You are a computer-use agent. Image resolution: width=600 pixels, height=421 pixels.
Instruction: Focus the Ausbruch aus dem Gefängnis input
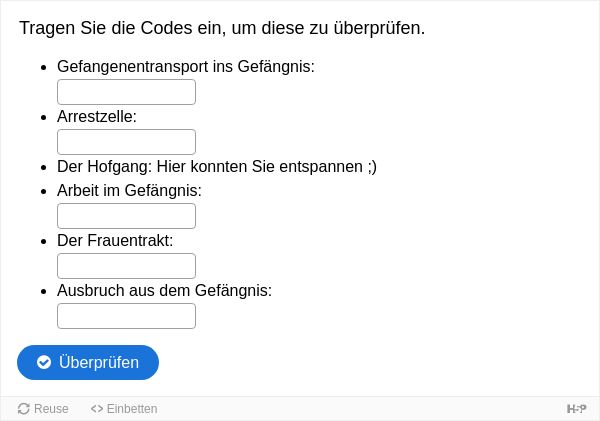(126, 316)
